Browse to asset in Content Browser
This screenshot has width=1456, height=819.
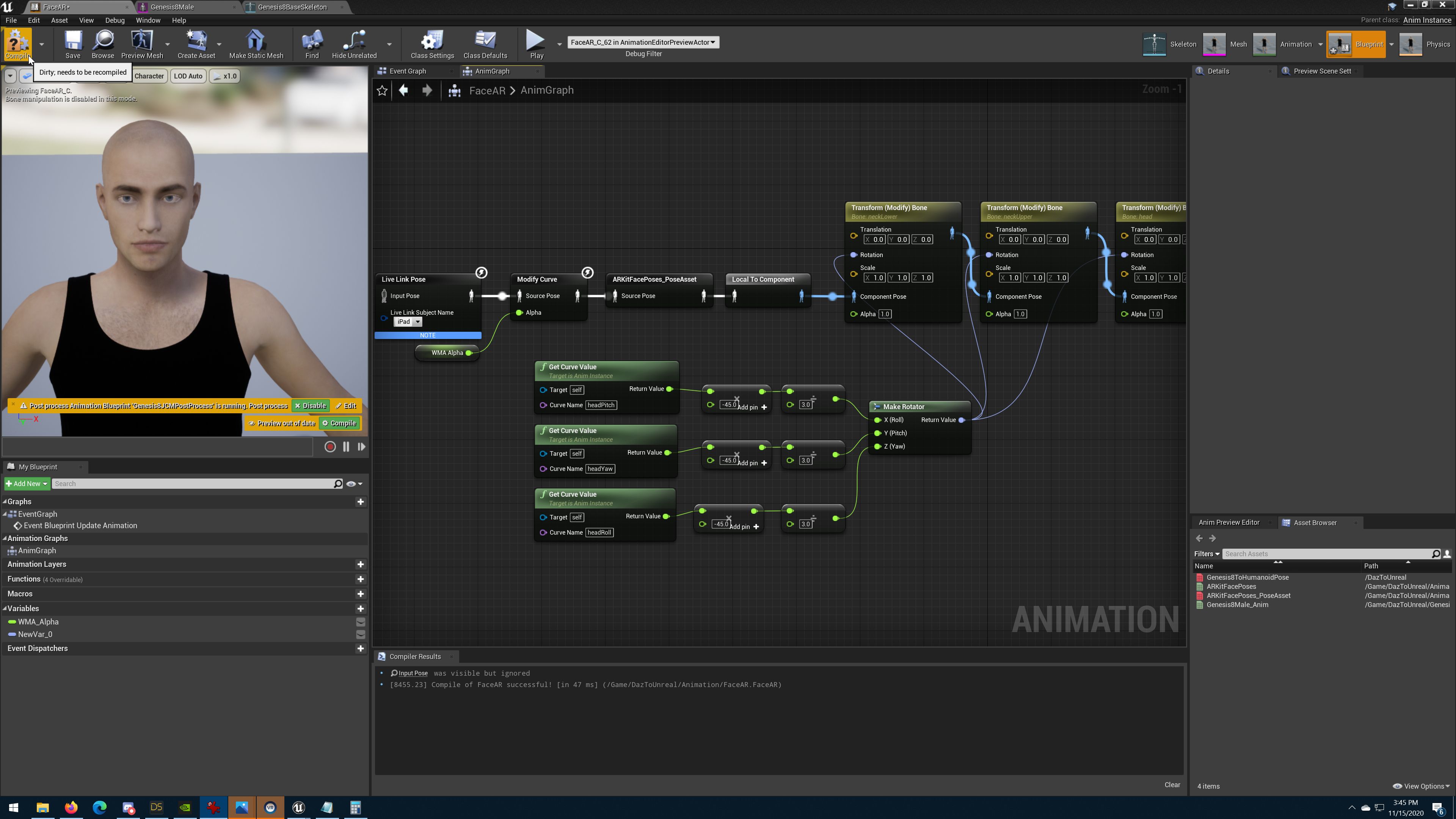[103, 44]
